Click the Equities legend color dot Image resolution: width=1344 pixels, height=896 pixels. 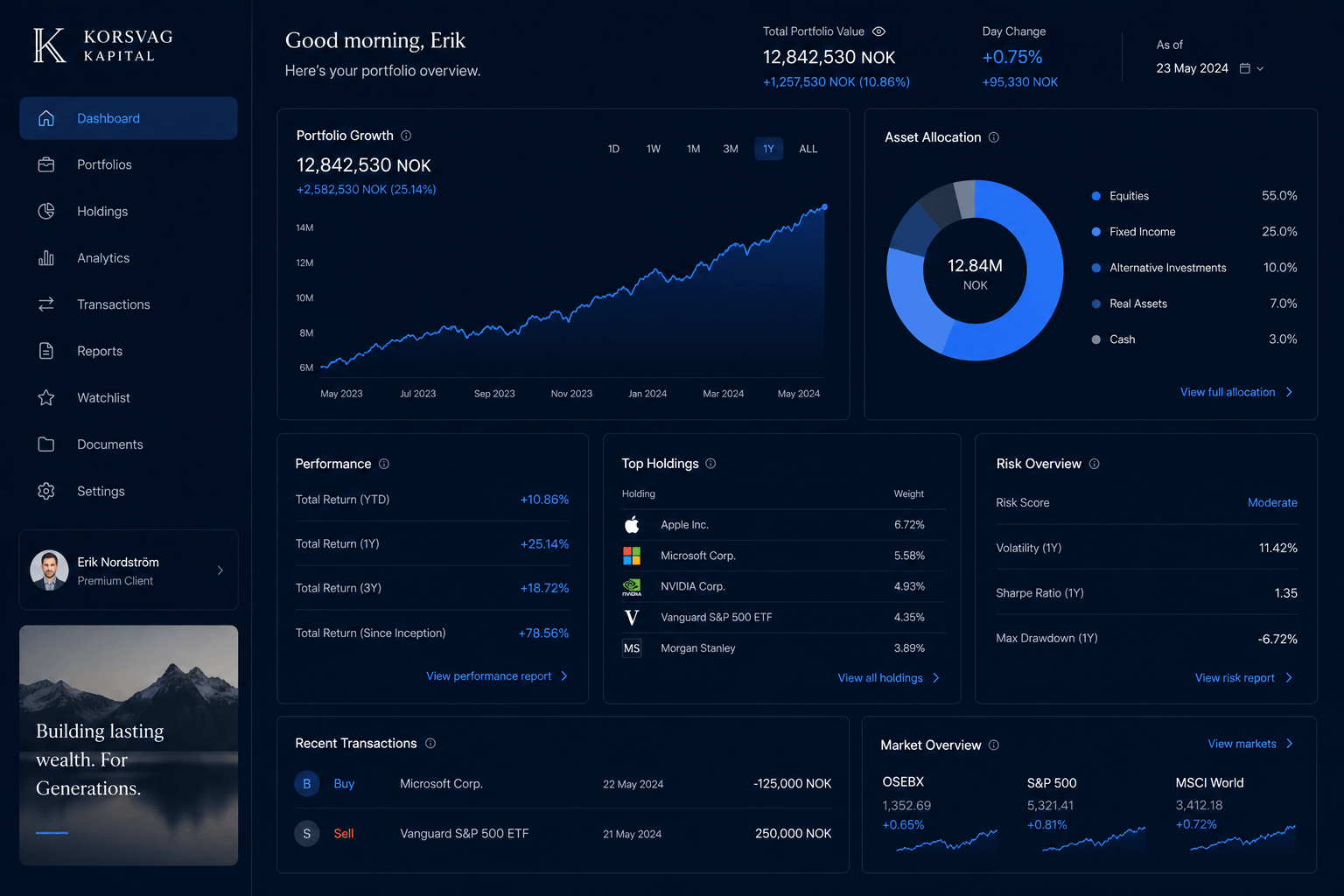point(1095,196)
